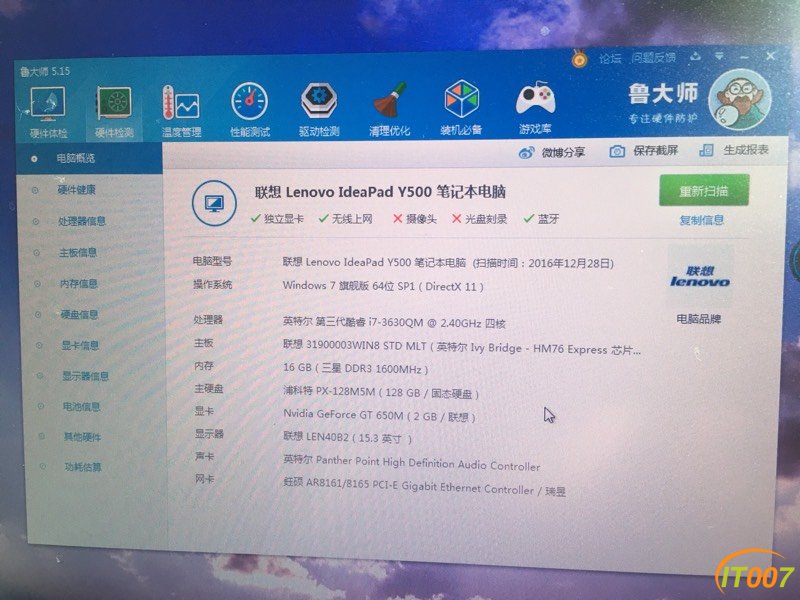Click the i7-3630QM processor text
The height and width of the screenshot is (600, 800).
click(394, 322)
